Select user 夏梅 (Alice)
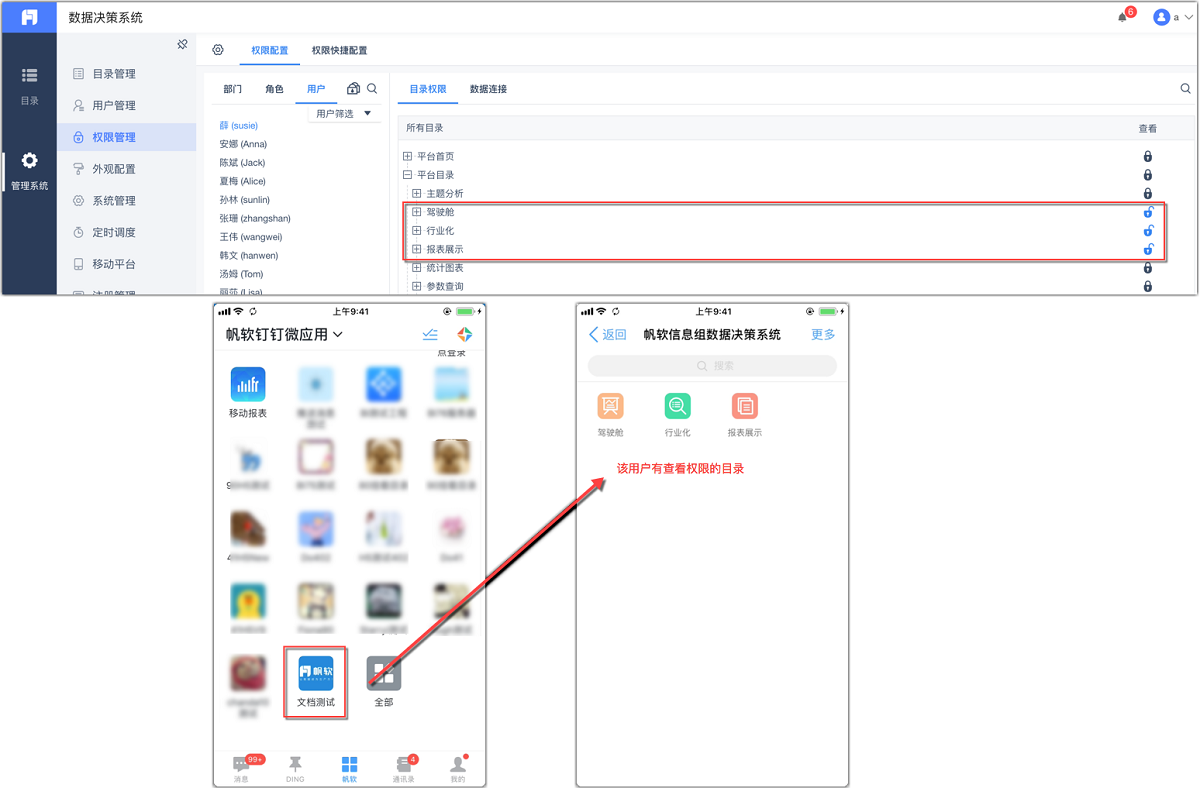Viewport: 1200px width, 788px height. 243,181
